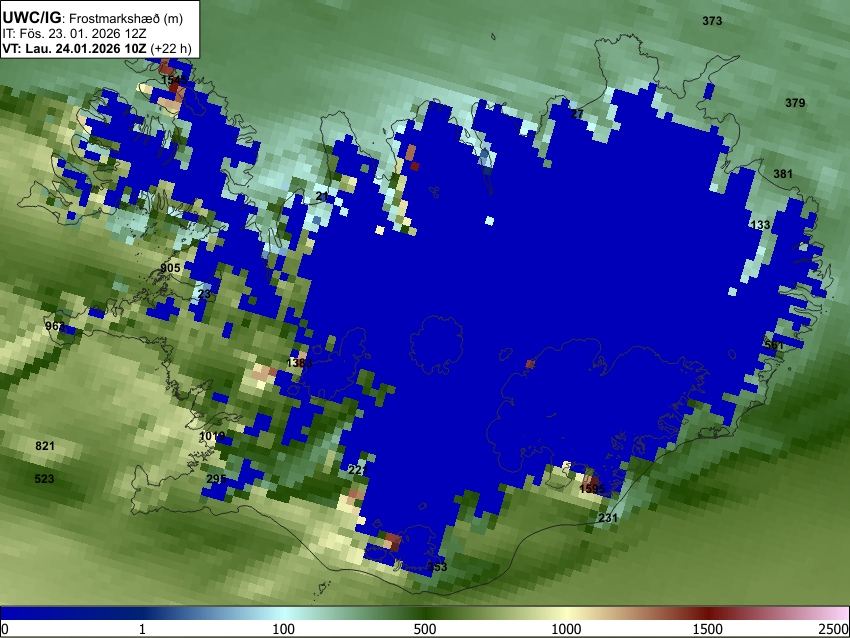Select the map value label 381

point(782,174)
